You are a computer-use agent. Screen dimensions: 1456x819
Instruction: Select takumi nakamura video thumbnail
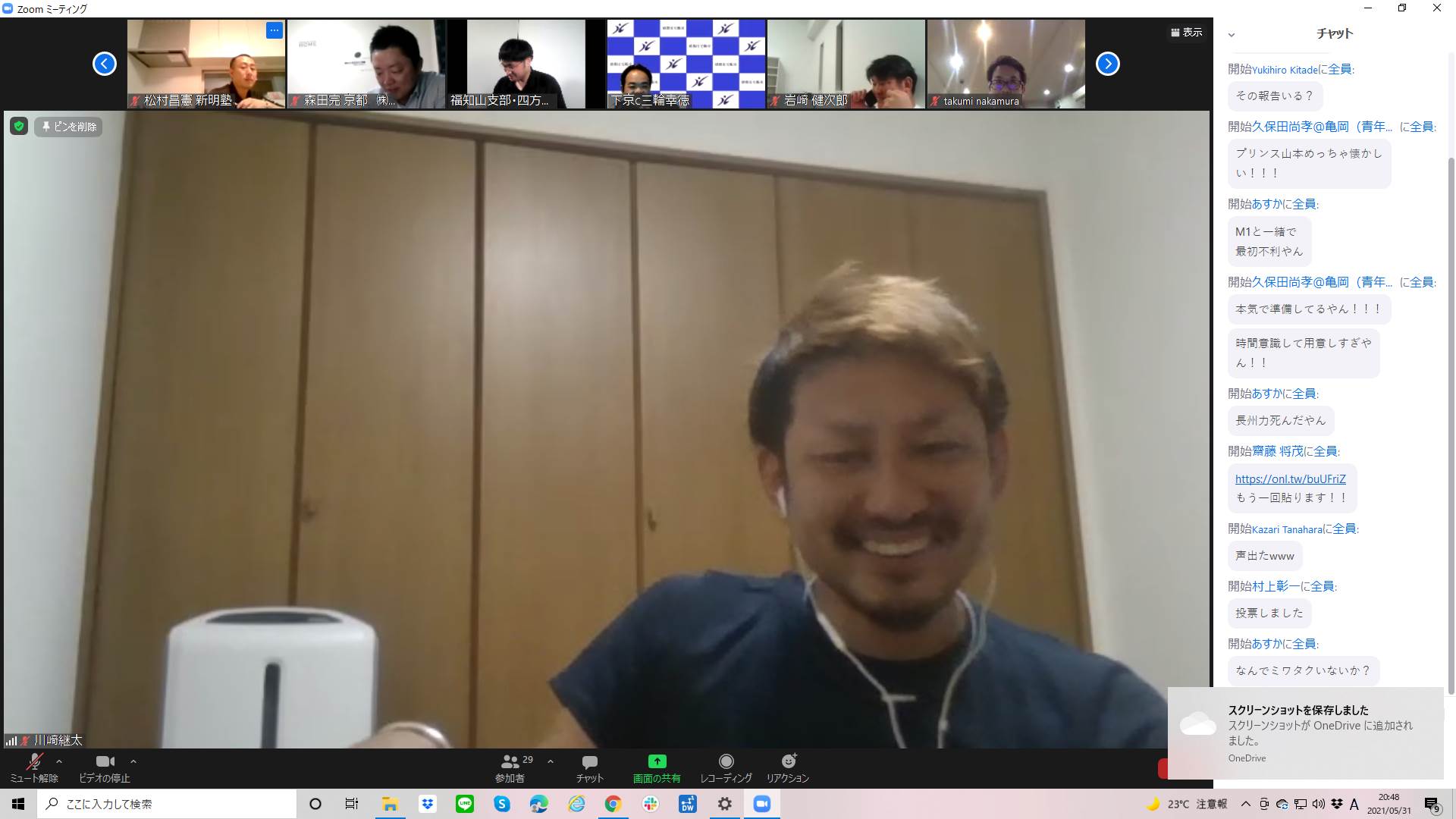[x=1006, y=64]
